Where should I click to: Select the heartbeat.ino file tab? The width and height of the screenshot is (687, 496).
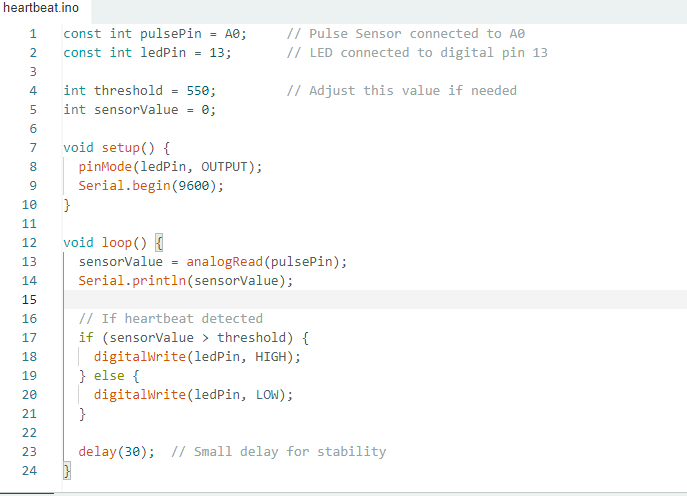(x=44, y=9)
